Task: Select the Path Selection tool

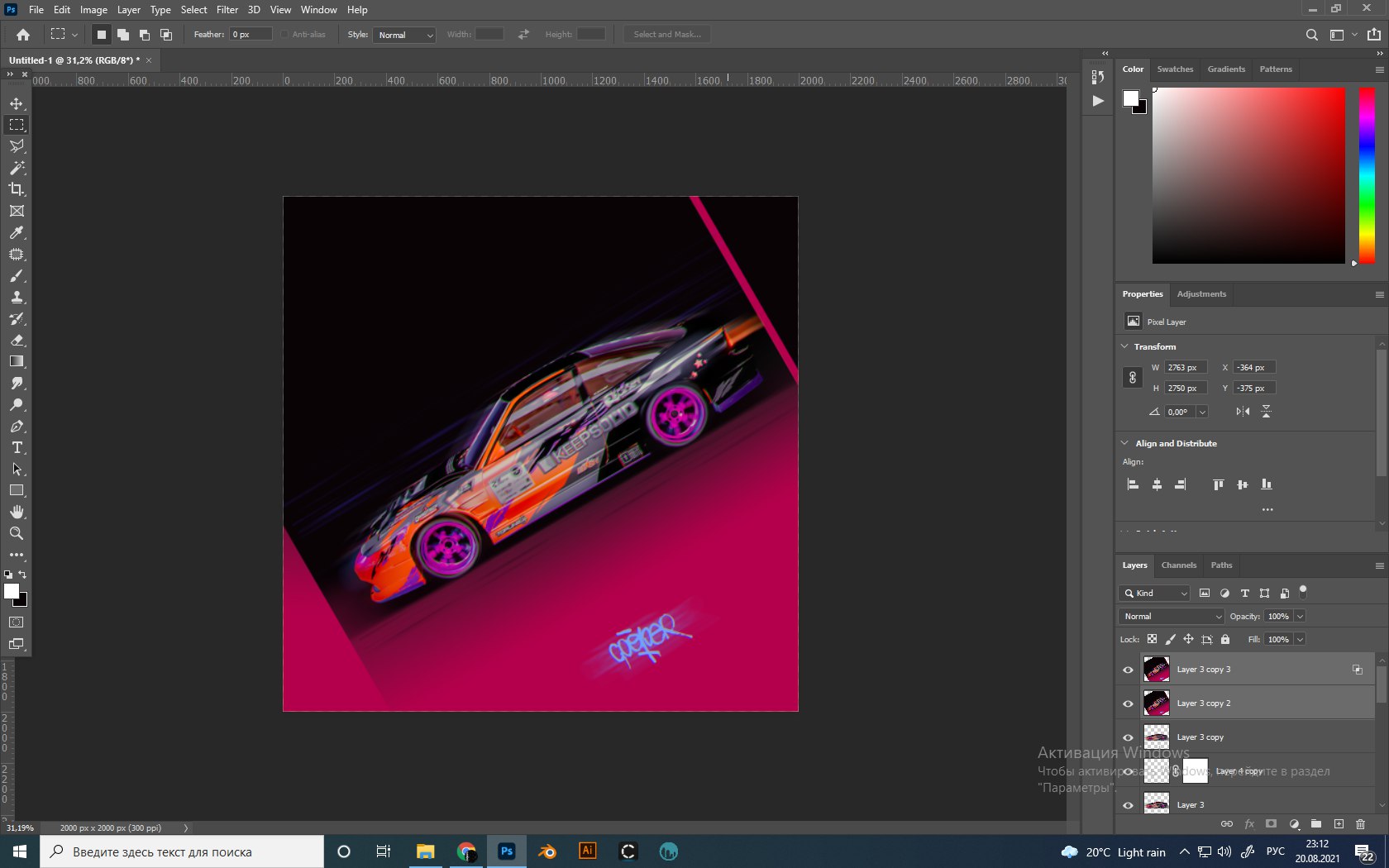Action: point(17,469)
